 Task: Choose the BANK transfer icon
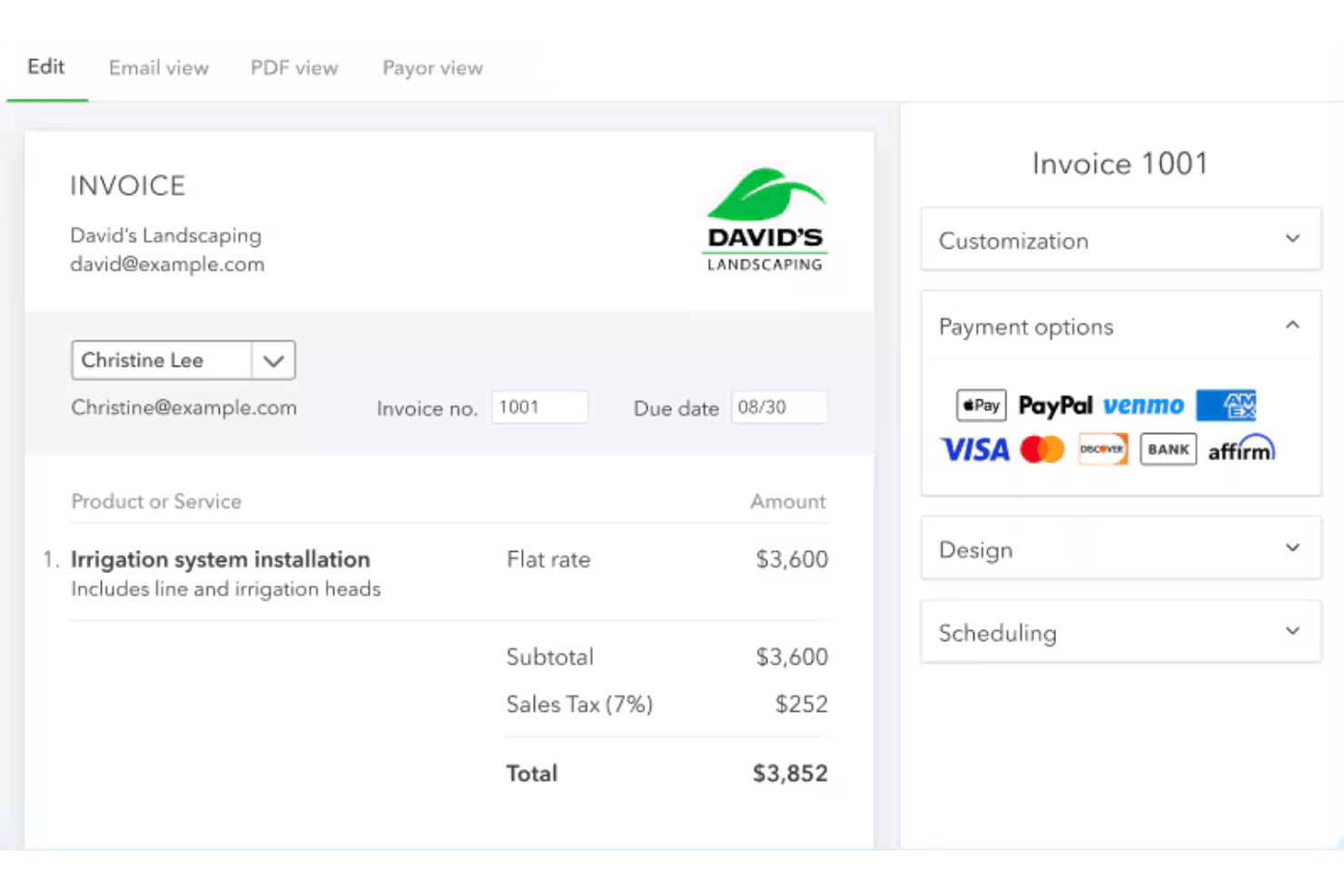[1168, 449]
